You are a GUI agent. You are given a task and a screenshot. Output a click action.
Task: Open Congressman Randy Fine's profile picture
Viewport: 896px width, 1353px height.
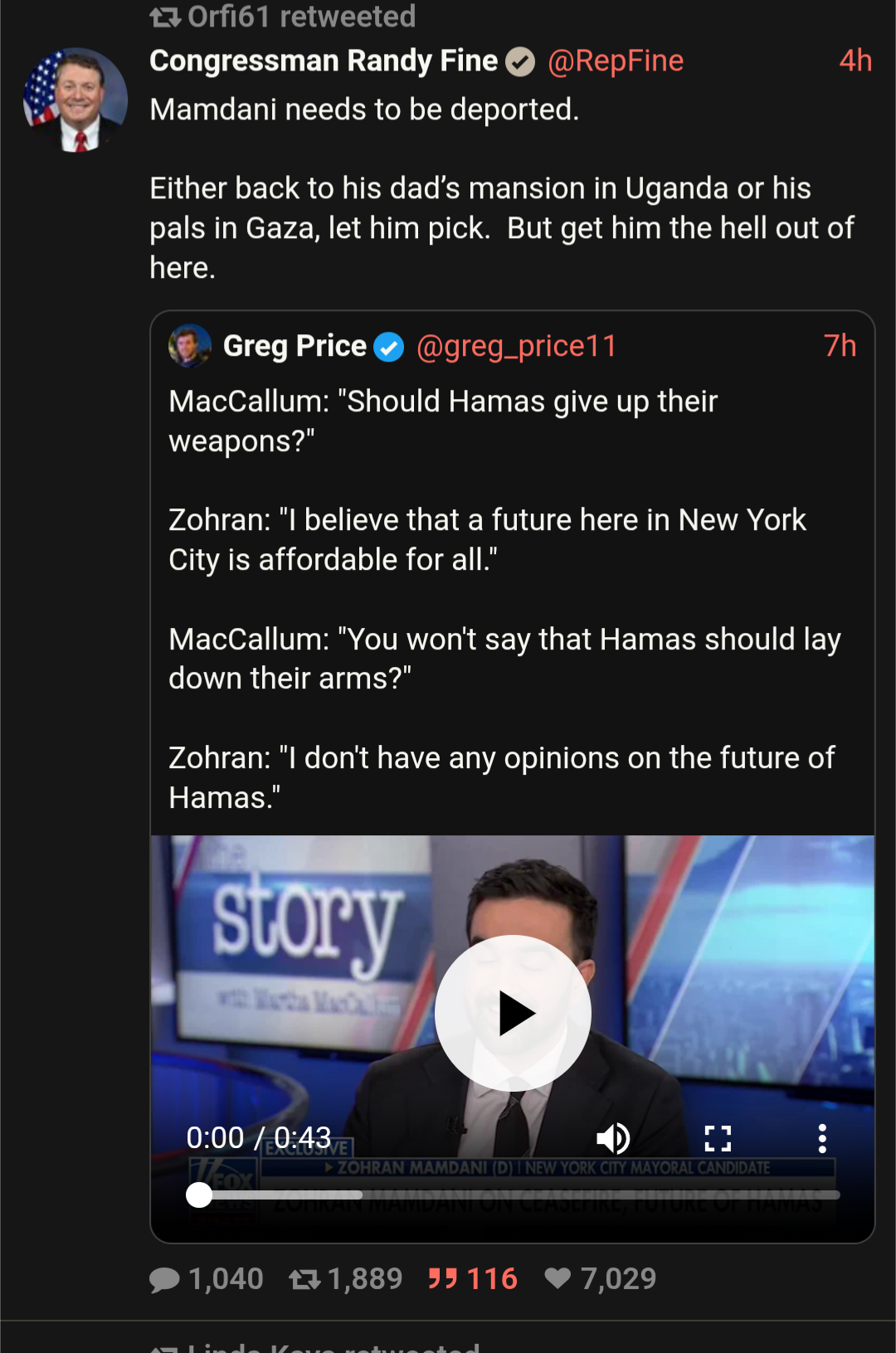click(75, 100)
